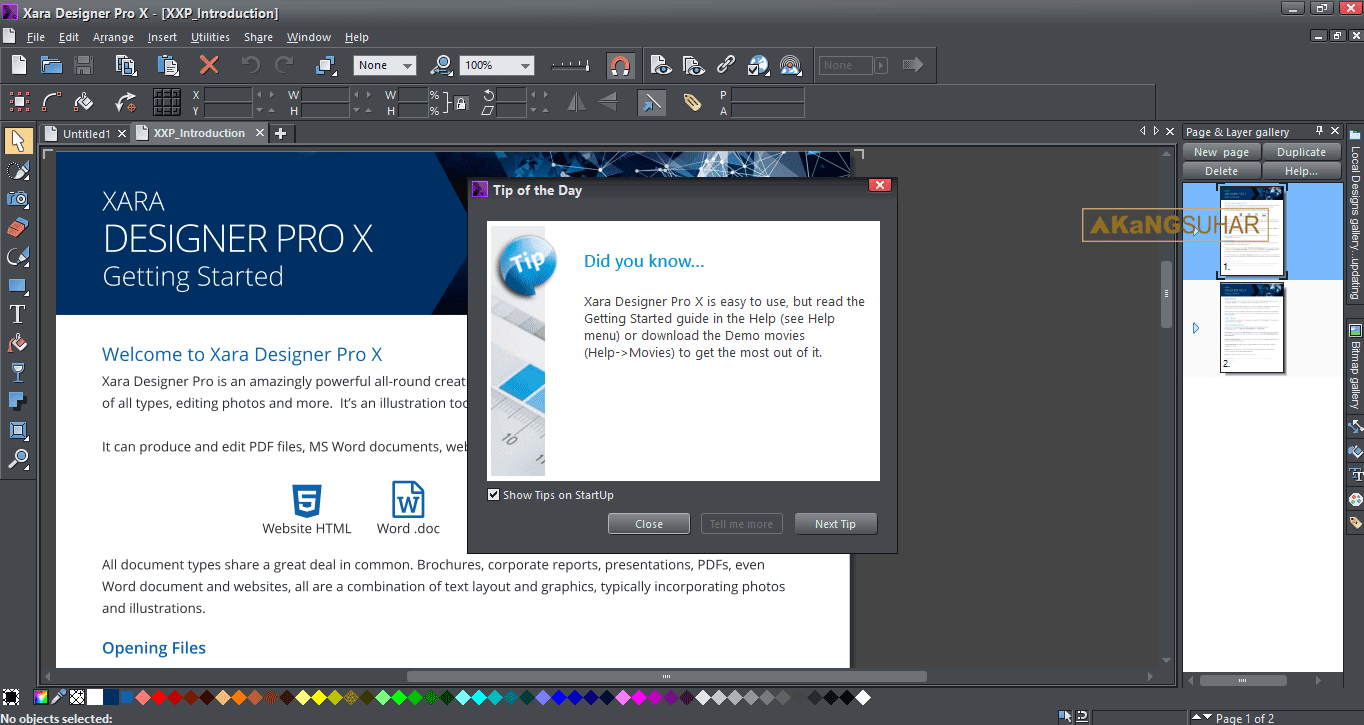Click the New page button
1364x725 pixels.
click(1221, 152)
